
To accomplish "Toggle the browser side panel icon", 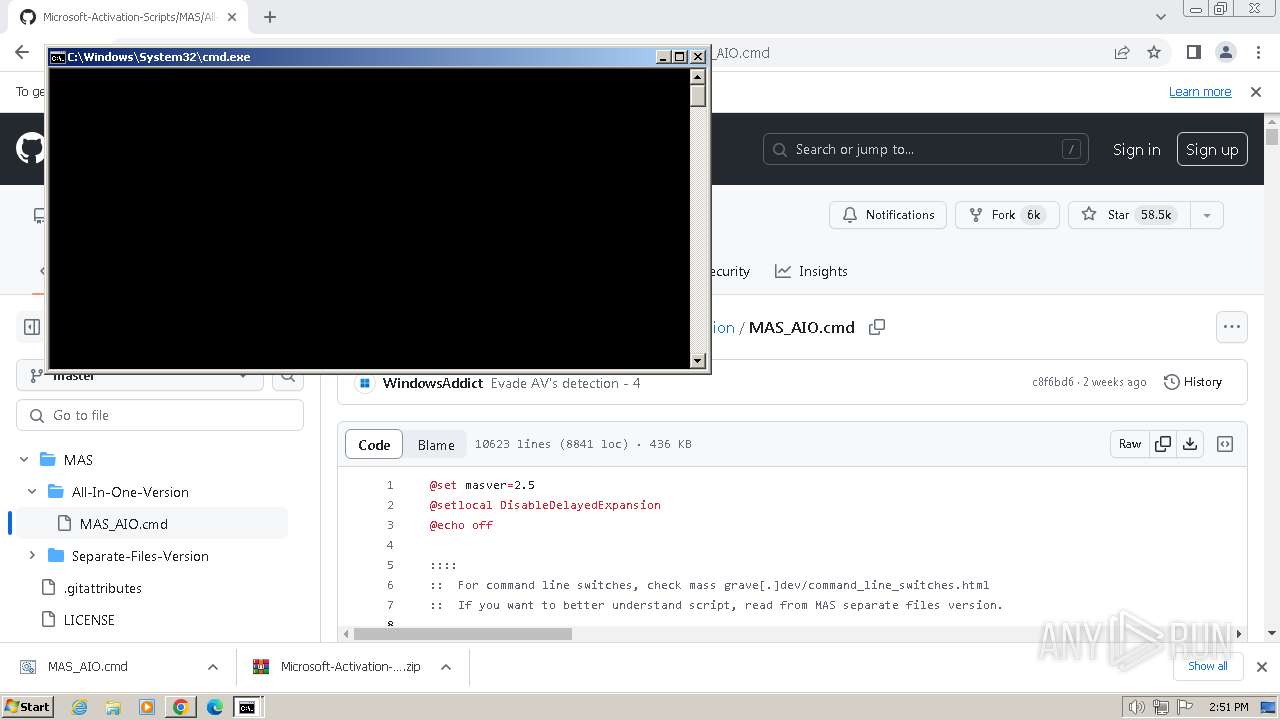I will coord(1193,53).
